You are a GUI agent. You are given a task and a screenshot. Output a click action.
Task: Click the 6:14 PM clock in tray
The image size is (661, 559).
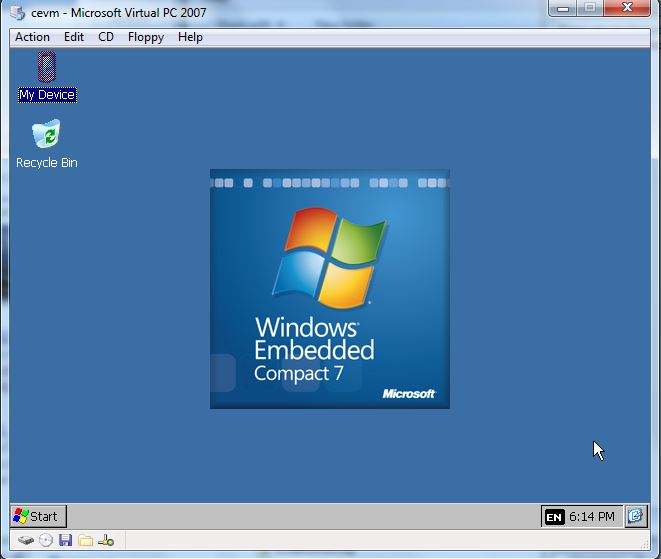[x=592, y=516]
